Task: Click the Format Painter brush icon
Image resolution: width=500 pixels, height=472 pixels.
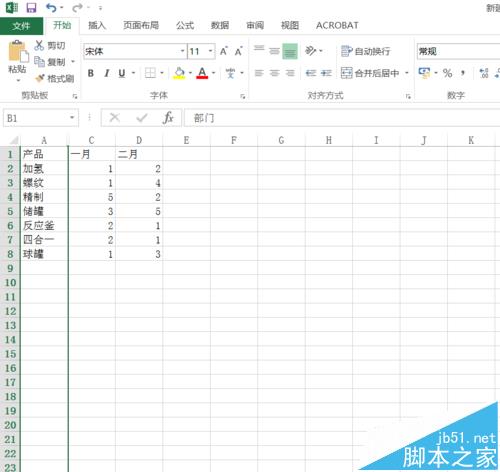Action: (x=40, y=79)
